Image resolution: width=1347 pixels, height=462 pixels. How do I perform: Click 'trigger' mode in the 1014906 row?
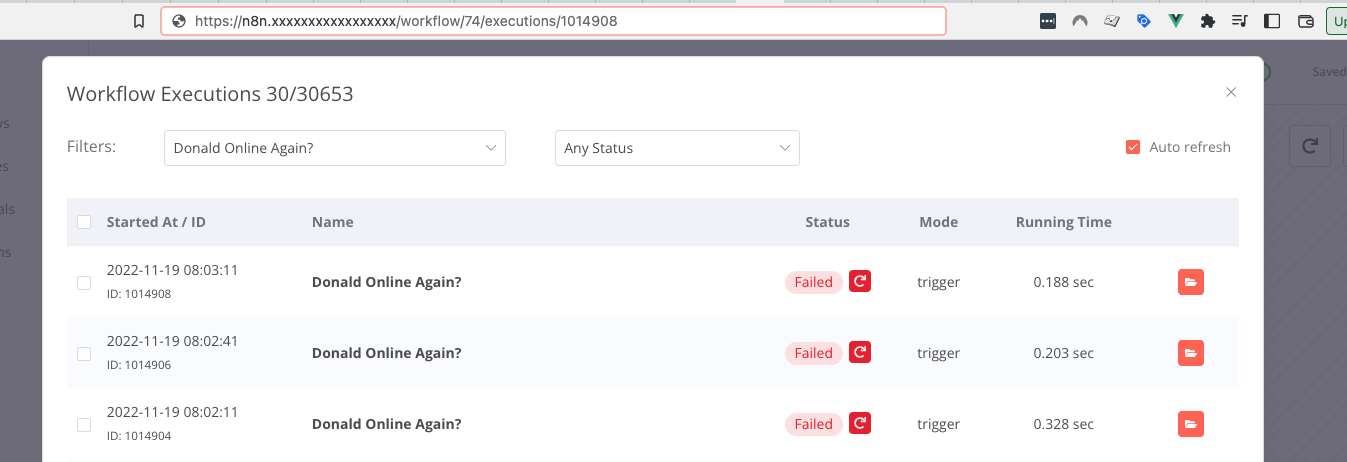tap(939, 353)
